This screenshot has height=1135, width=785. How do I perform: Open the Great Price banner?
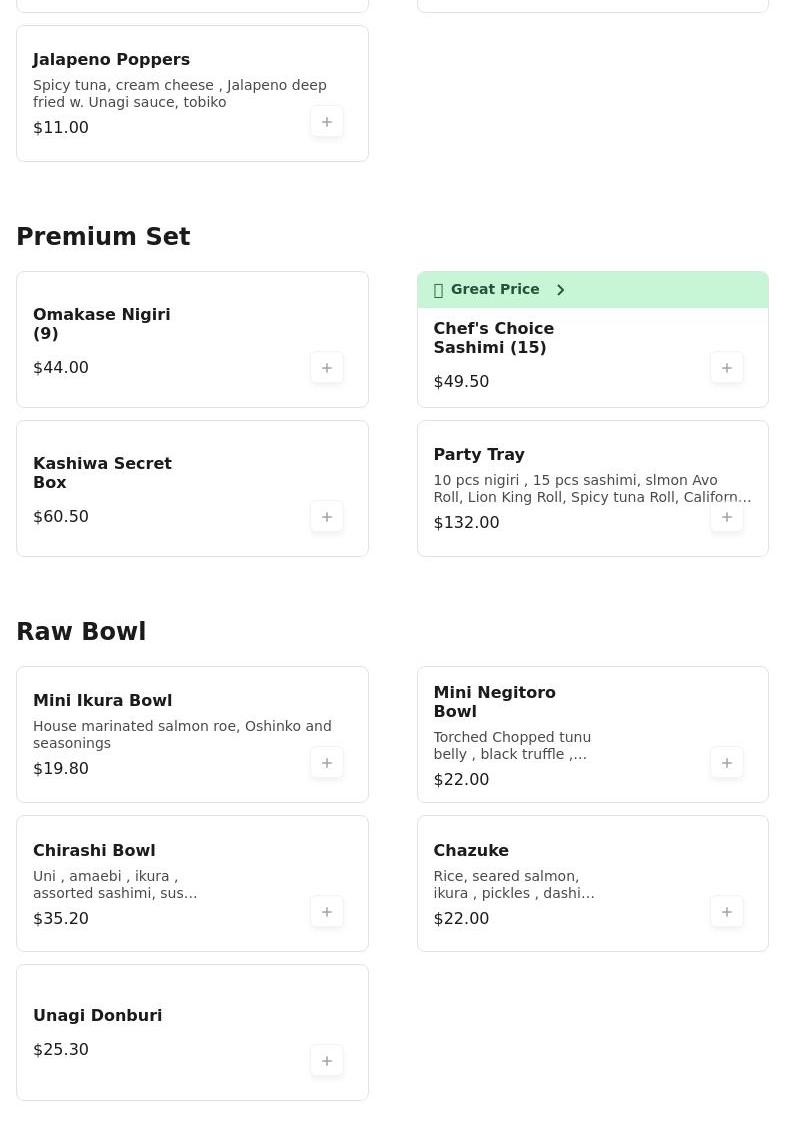(495, 290)
